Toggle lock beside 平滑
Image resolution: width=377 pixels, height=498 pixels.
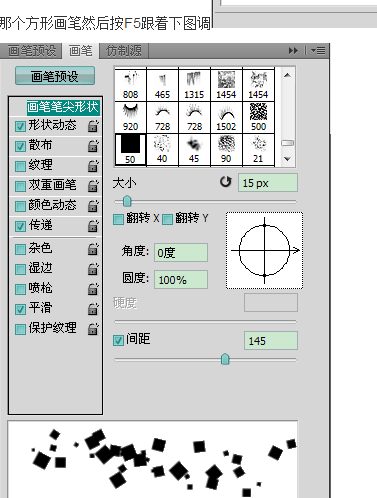coord(93,309)
